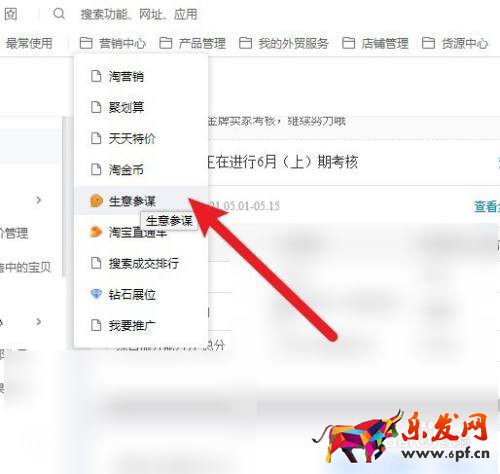
Task: Open 搜索成交排行 menu item
Action: pos(141,263)
